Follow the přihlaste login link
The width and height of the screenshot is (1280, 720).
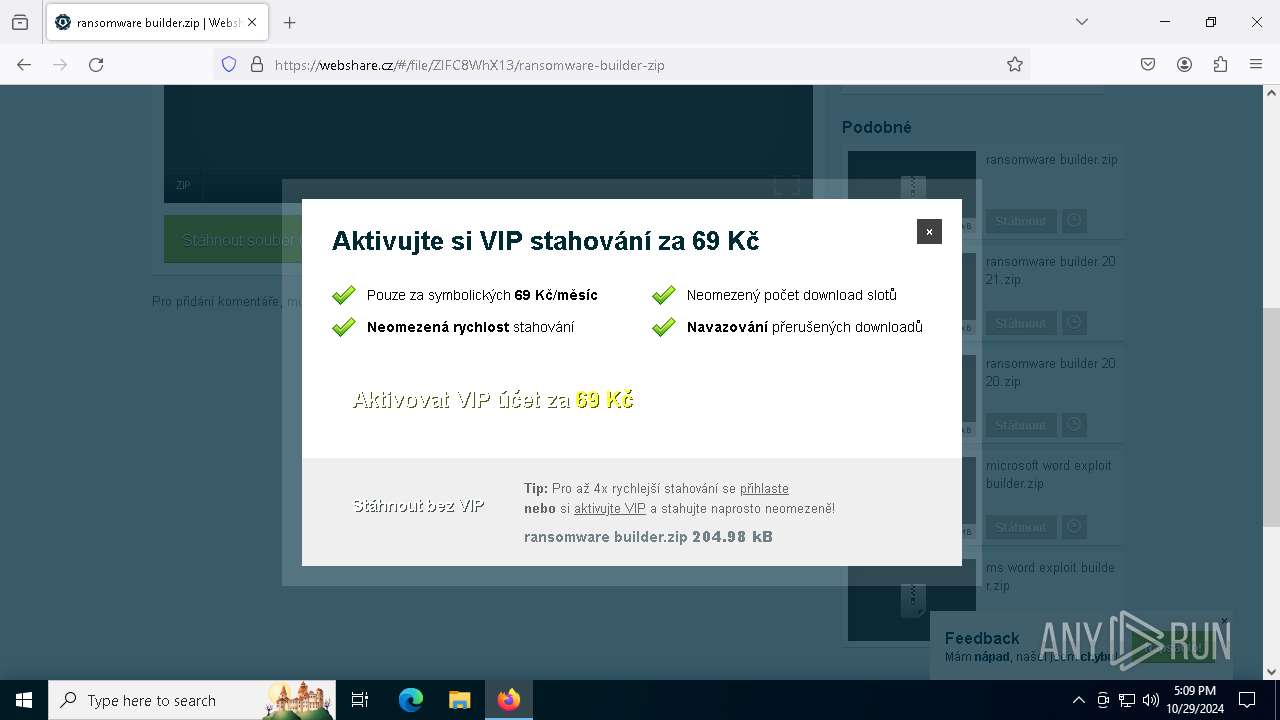(x=764, y=489)
